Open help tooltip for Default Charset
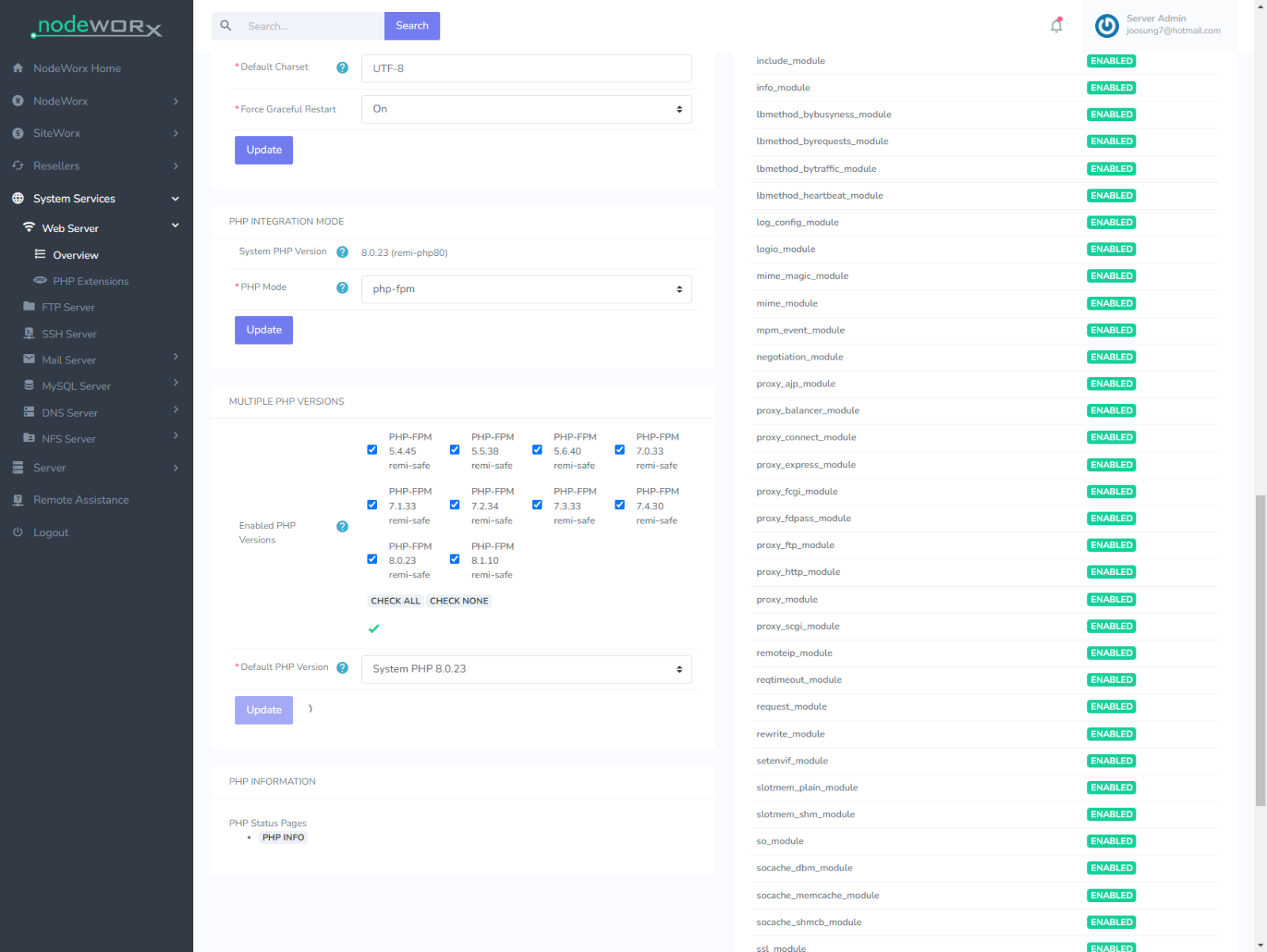1267x952 pixels. [342, 68]
